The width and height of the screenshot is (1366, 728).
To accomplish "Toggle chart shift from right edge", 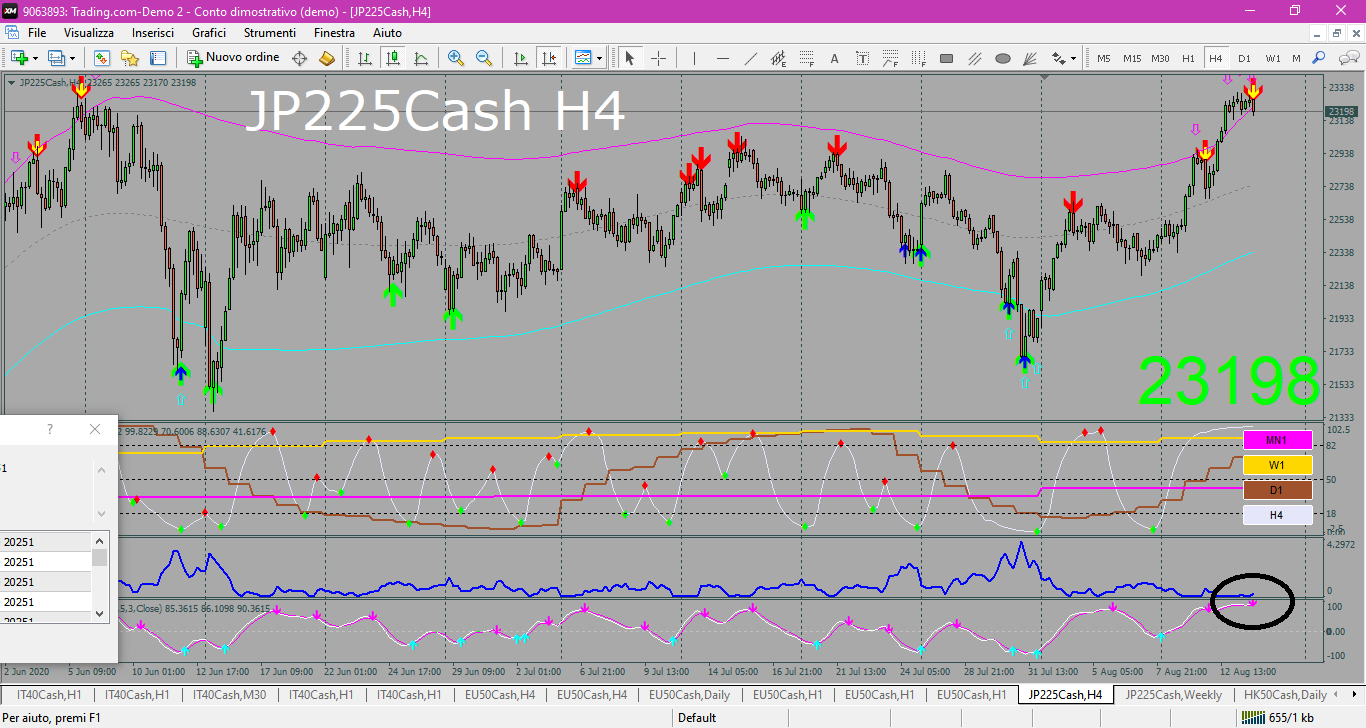I will 548,58.
